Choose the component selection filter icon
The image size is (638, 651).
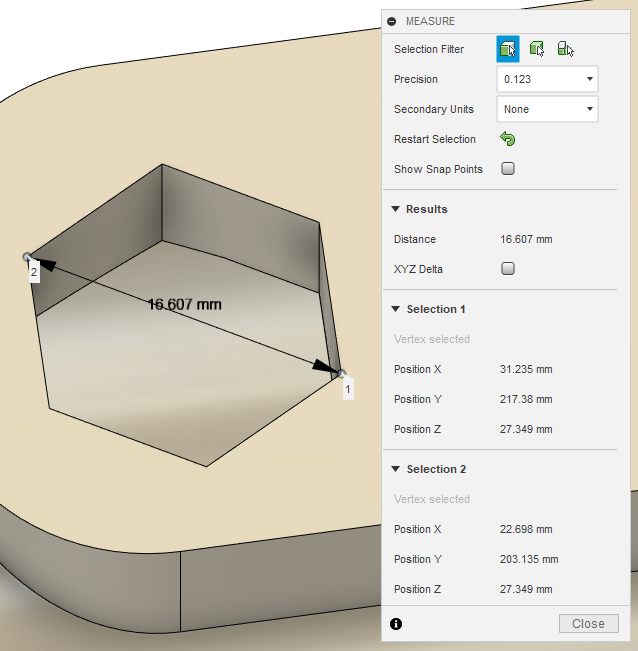coord(565,49)
